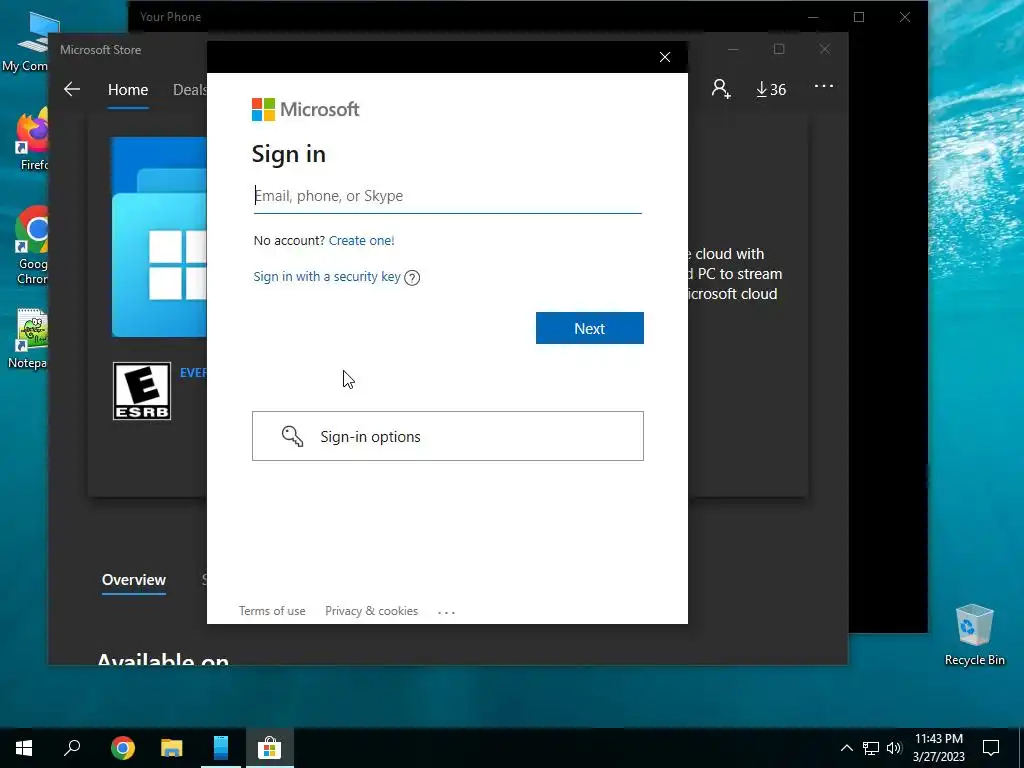Viewport: 1024px width, 768px height.
Task: Click the Windows 365 app thumbnail
Action: pos(159,236)
